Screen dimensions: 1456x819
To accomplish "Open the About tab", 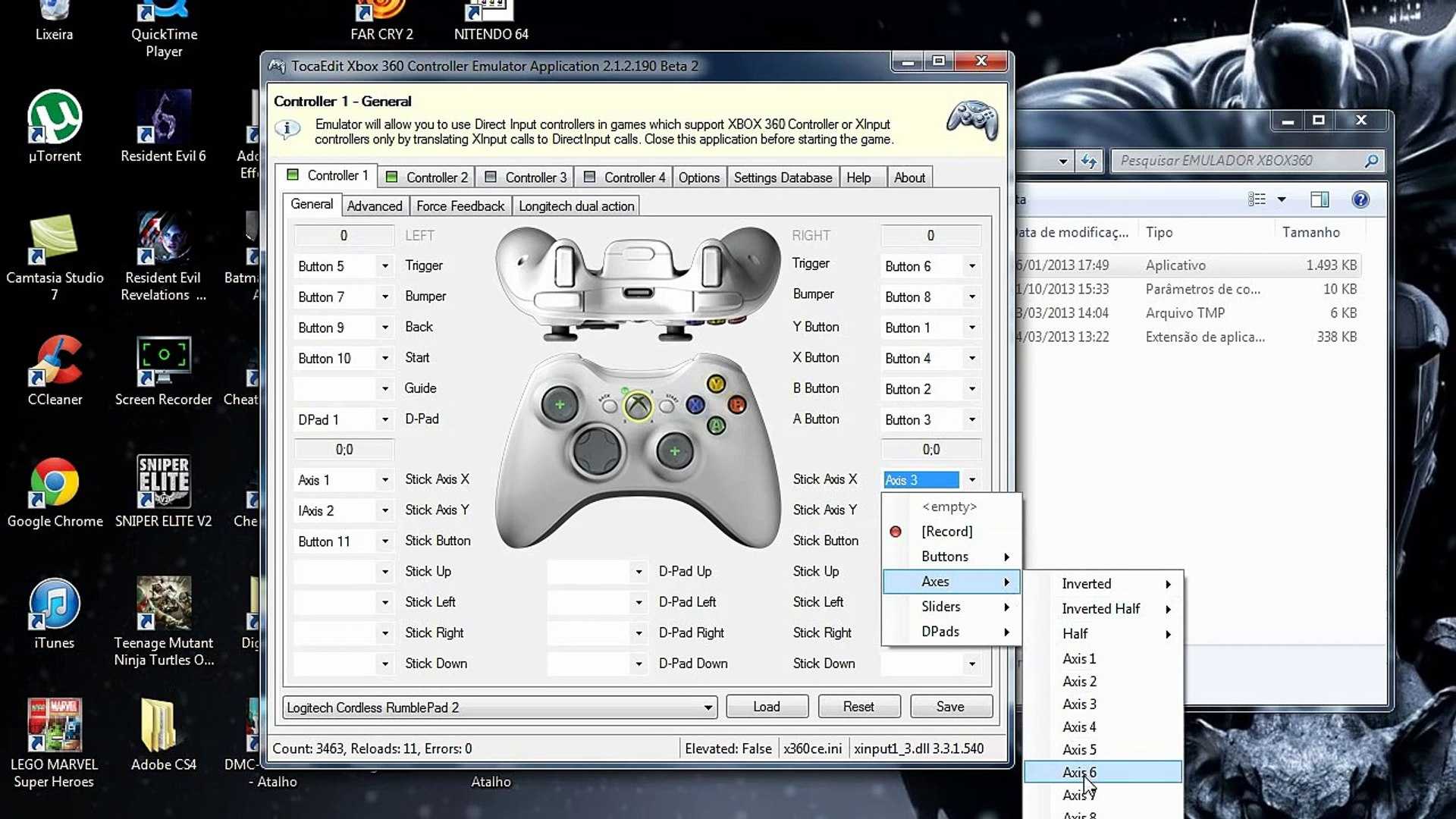I will [x=909, y=177].
